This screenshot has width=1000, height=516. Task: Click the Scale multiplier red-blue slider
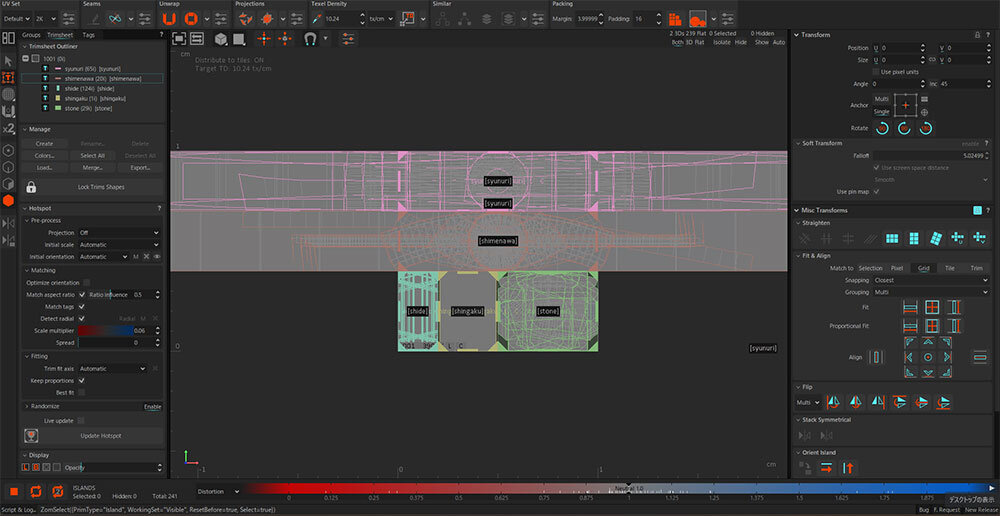[105, 330]
